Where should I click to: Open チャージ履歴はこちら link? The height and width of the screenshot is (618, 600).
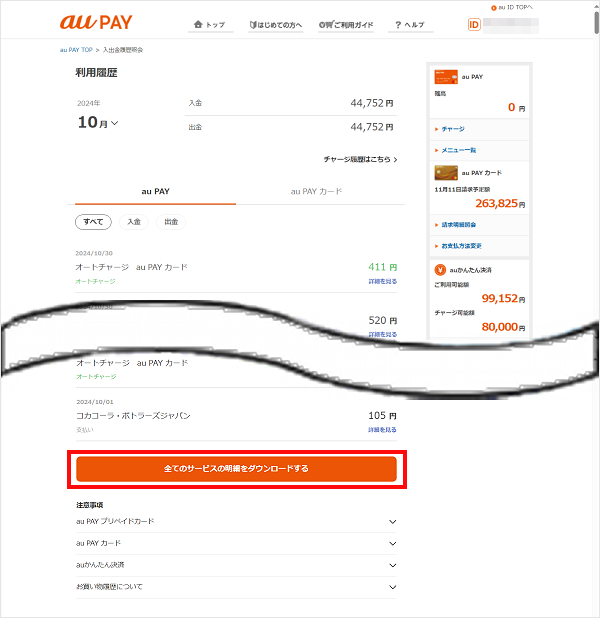click(360, 159)
